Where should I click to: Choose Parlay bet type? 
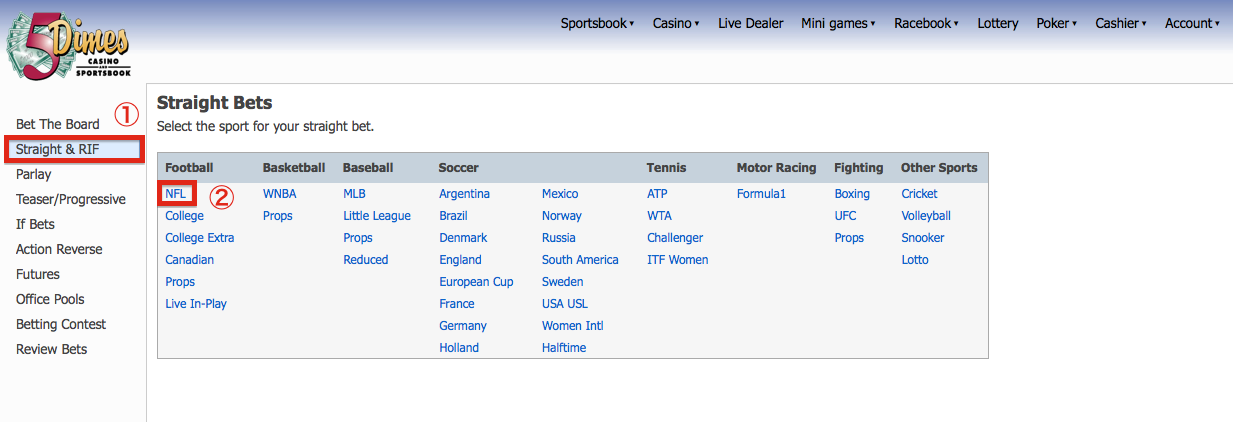coord(34,174)
